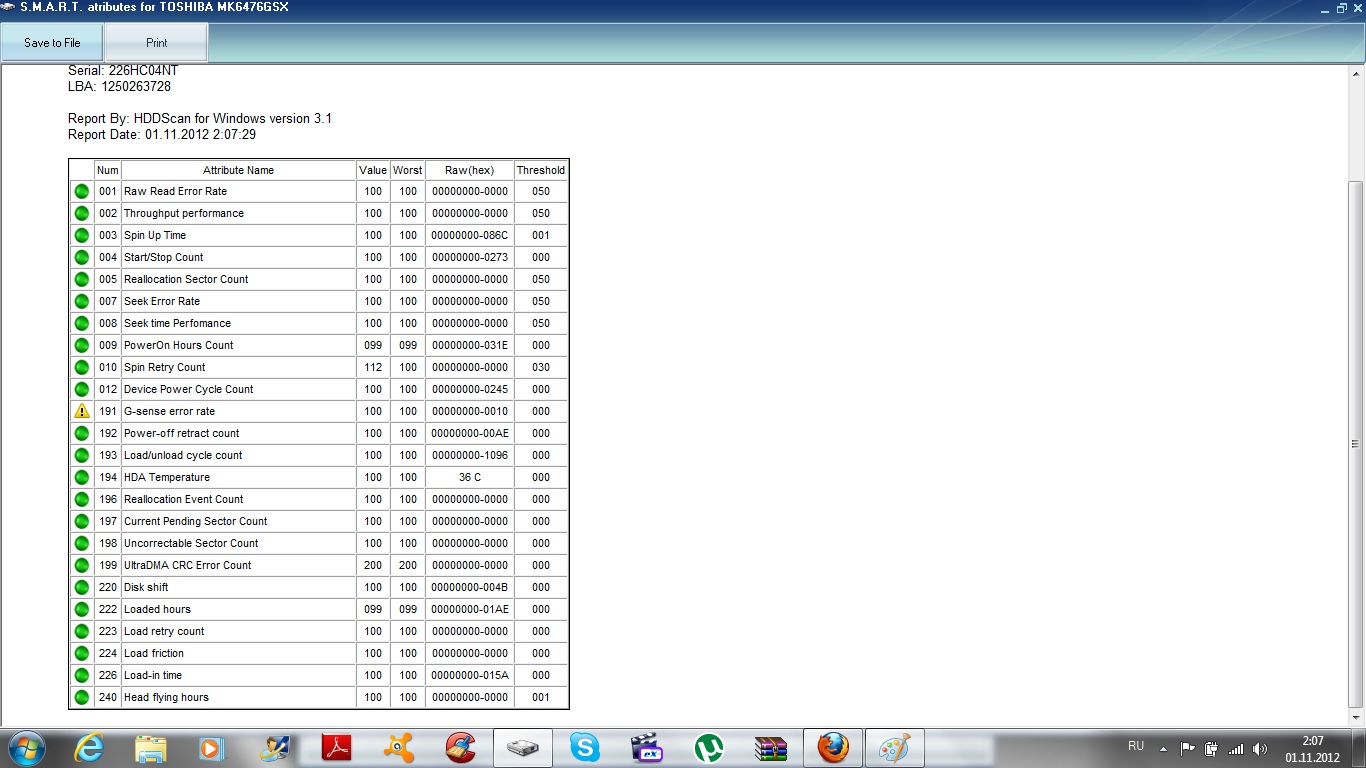Click the Report Date line
1366x768 pixels.
click(x=162, y=134)
